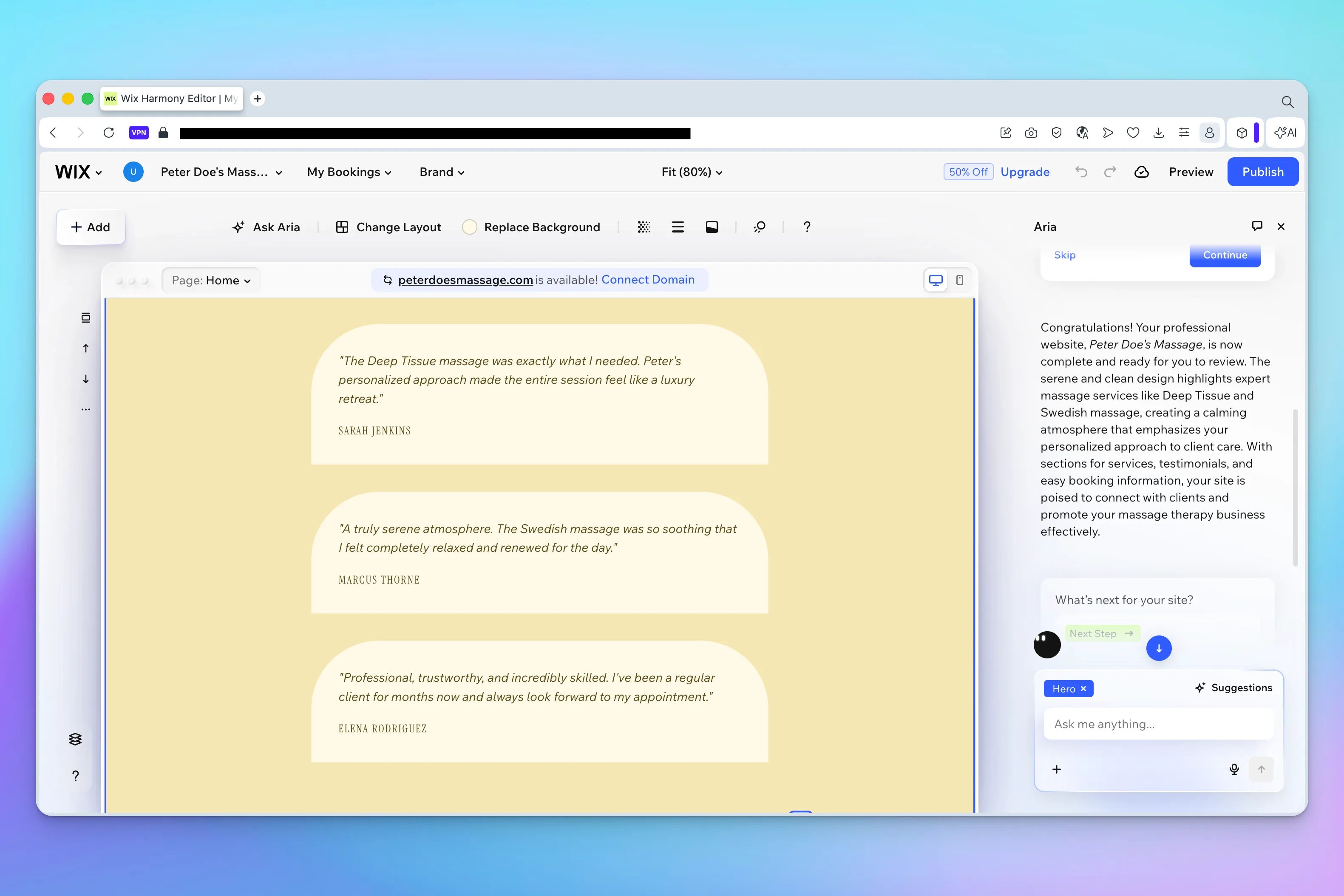Expand the Peter Doe's Mass... site dropdown
Viewport: 1344px width, 896px height.
(x=221, y=172)
